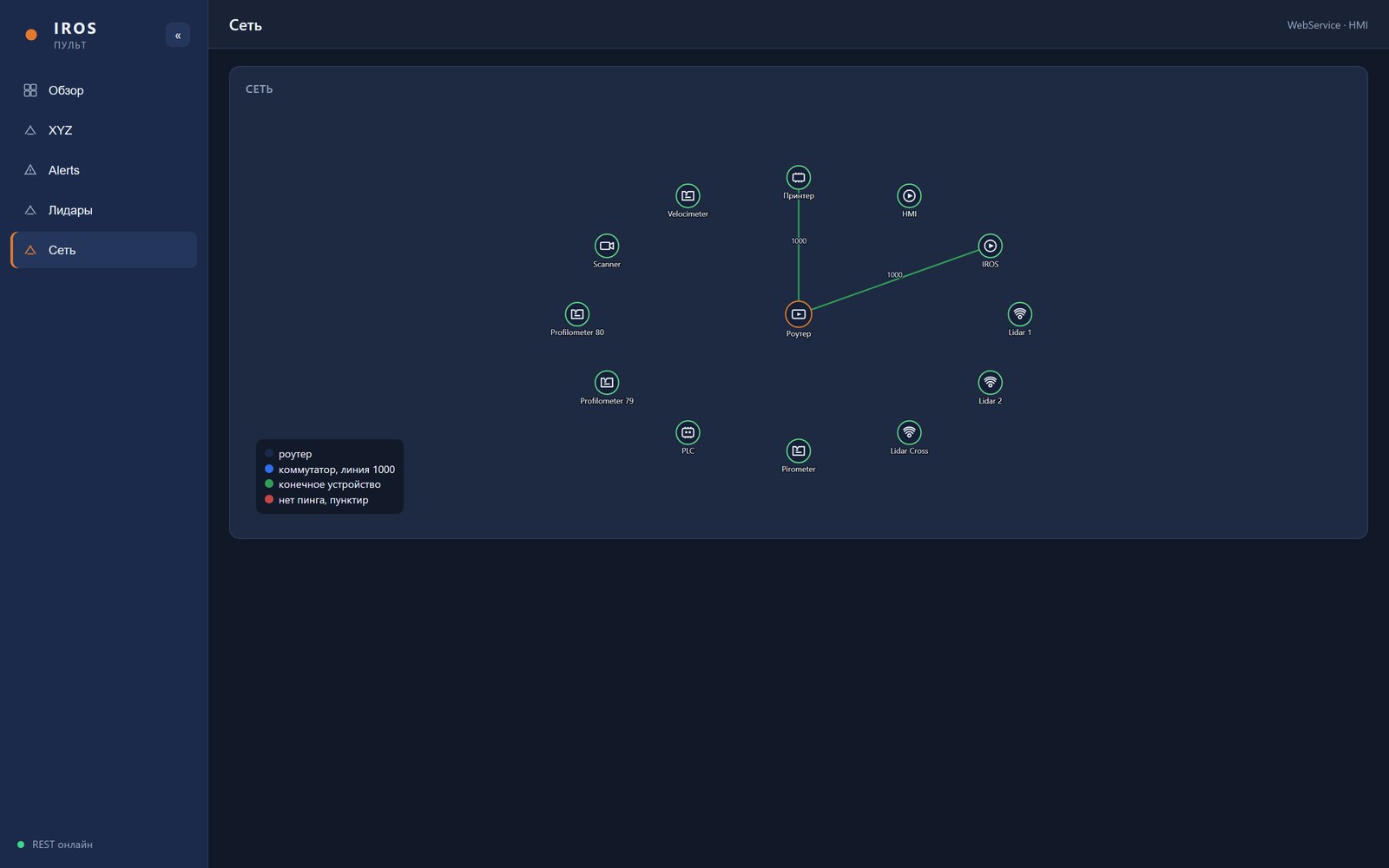Click the IROS node in network graph
Image resolution: width=1389 pixels, height=868 pixels.
click(x=991, y=246)
